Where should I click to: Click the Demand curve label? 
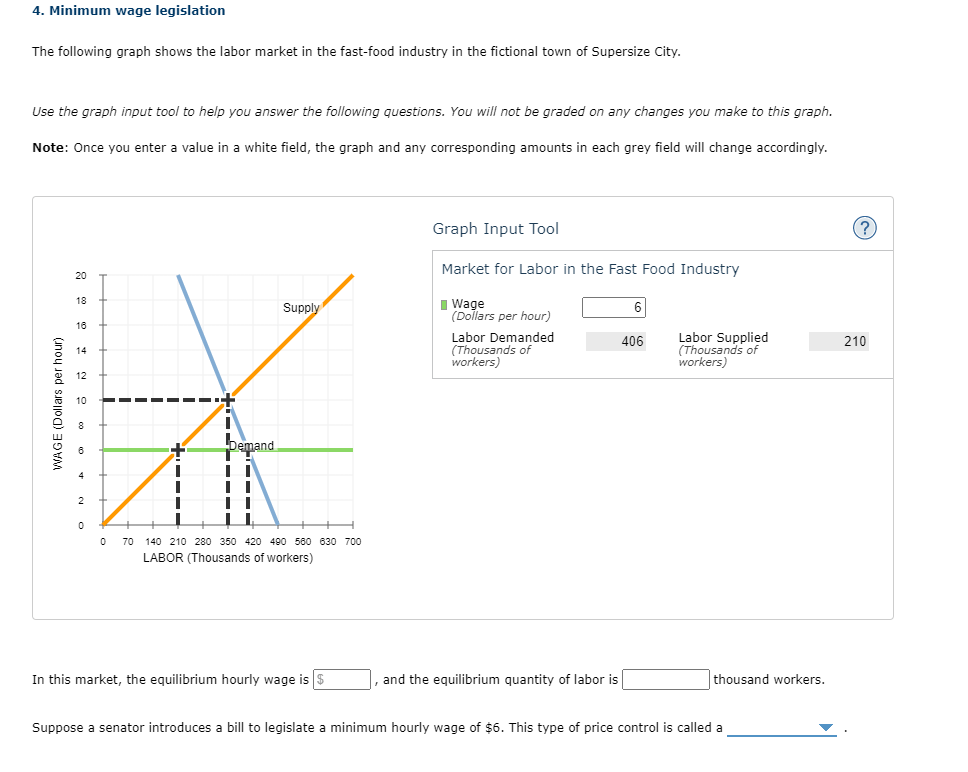pyautogui.click(x=251, y=445)
